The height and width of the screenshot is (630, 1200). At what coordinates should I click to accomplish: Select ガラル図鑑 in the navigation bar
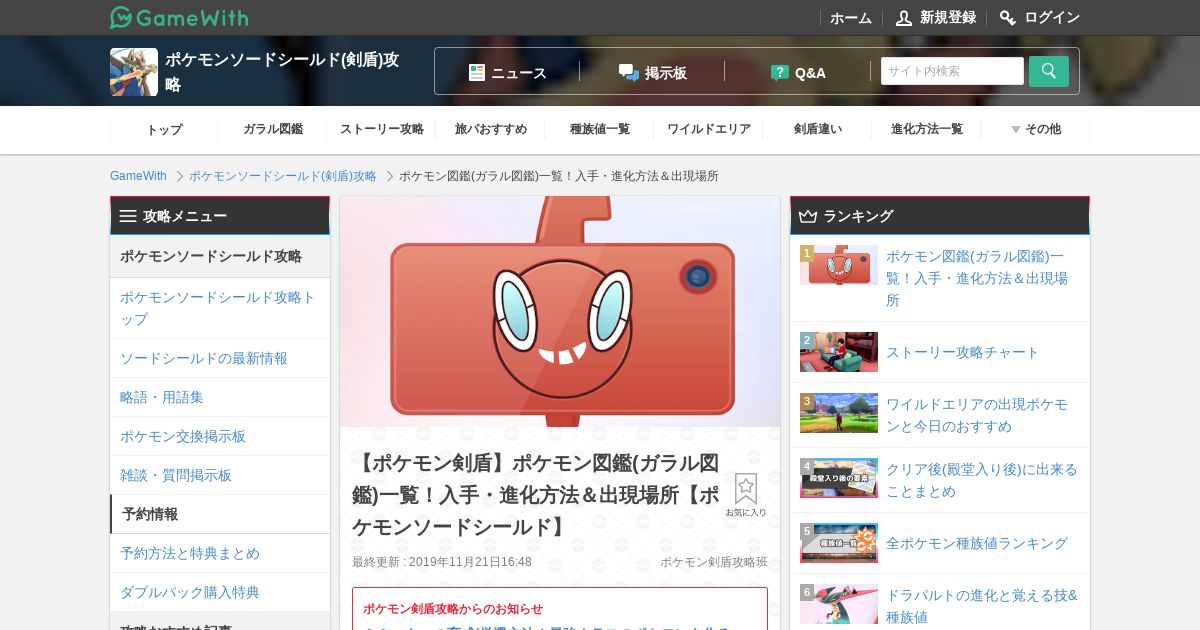pyautogui.click(x=273, y=129)
